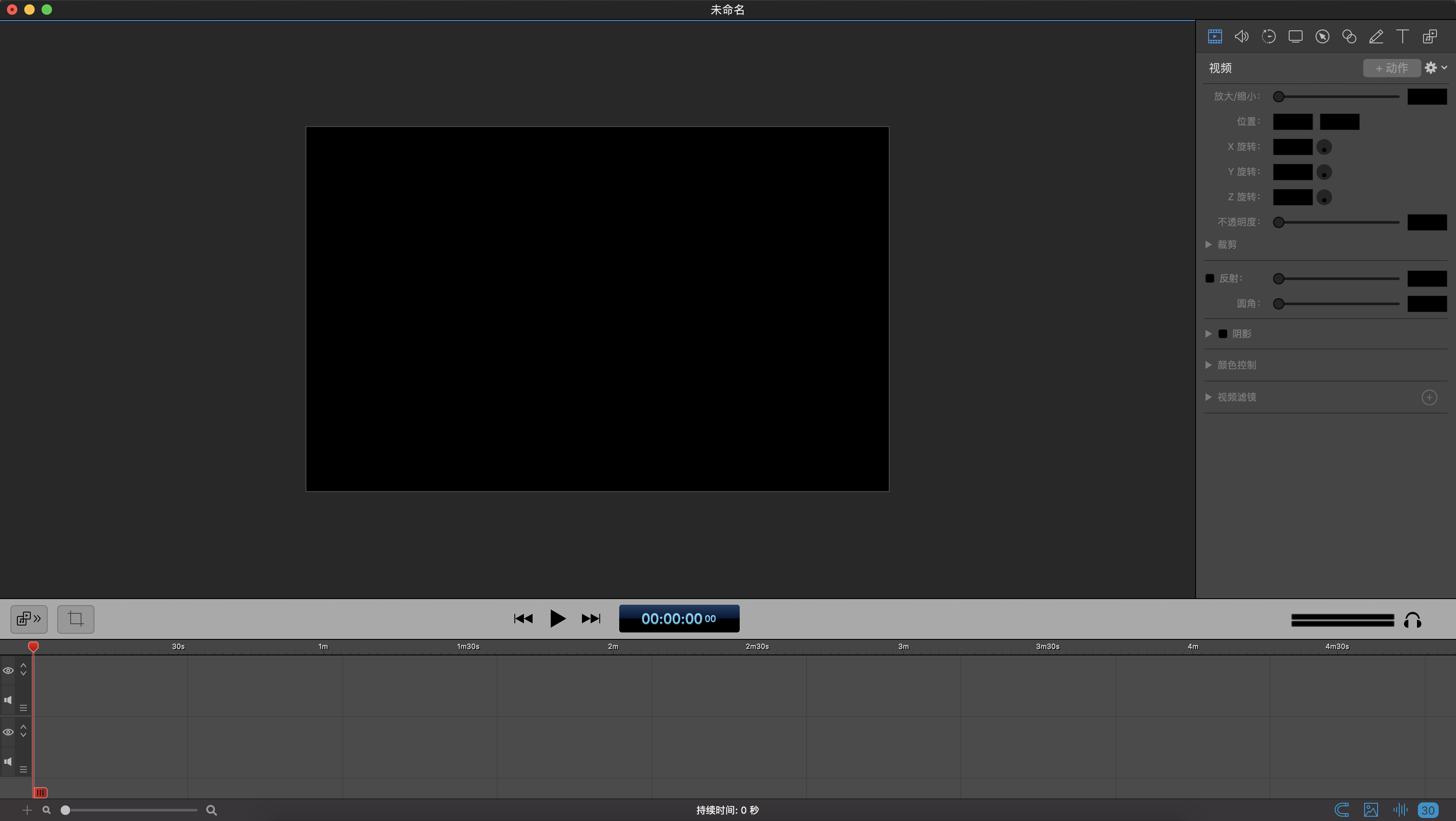
Task: Open the Video Motion properties tab
Action: pyautogui.click(x=1268, y=37)
